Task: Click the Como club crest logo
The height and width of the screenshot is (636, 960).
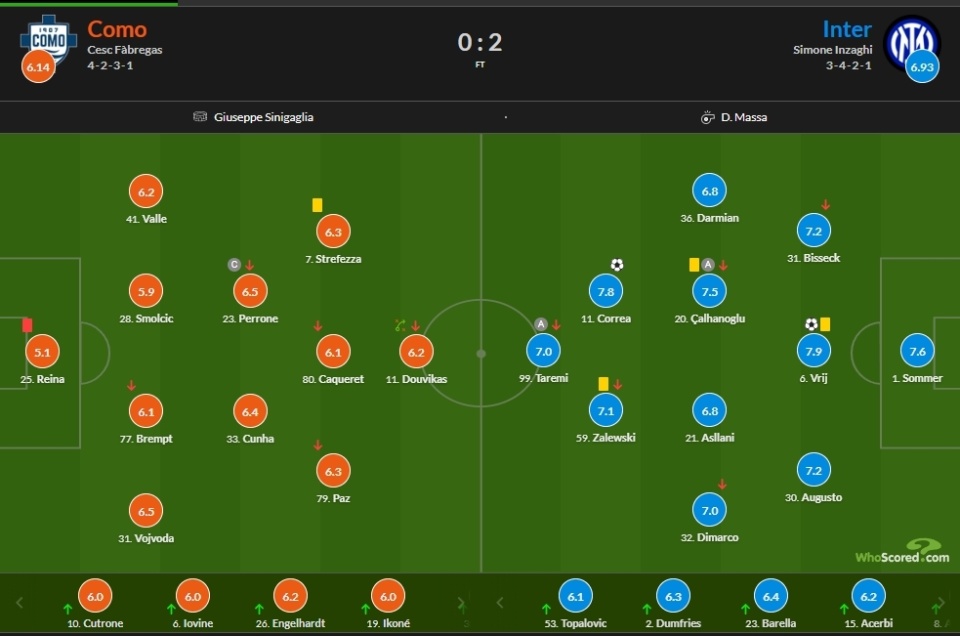Action: [48, 40]
